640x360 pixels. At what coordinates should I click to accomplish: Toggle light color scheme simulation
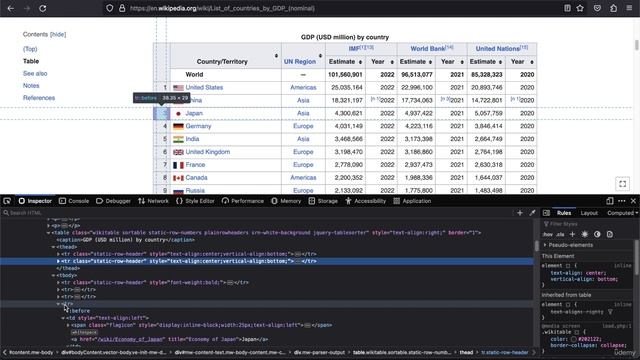[584, 234]
